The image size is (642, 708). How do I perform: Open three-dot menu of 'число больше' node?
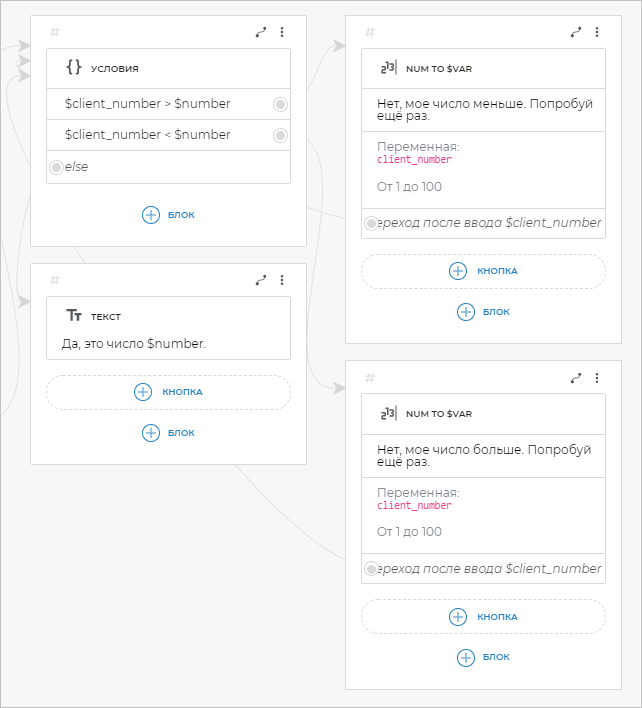[597, 378]
